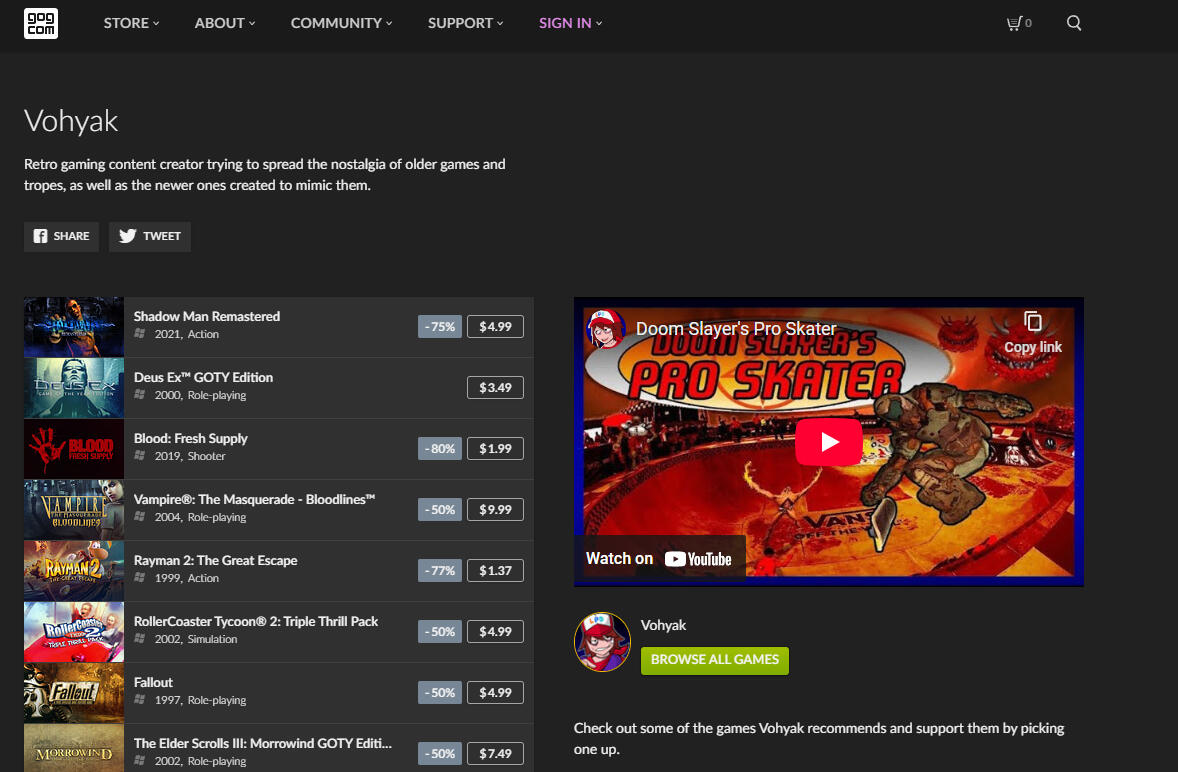Expand the STORE dropdown menu
This screenshot has height=772, width=1178.
tap(131, 23)
